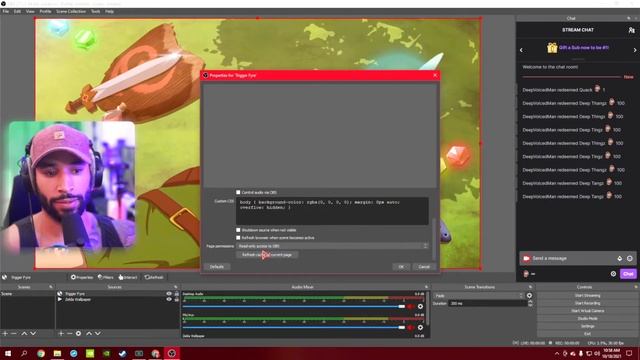Show next chat banner item arrow

click(635, 50)
